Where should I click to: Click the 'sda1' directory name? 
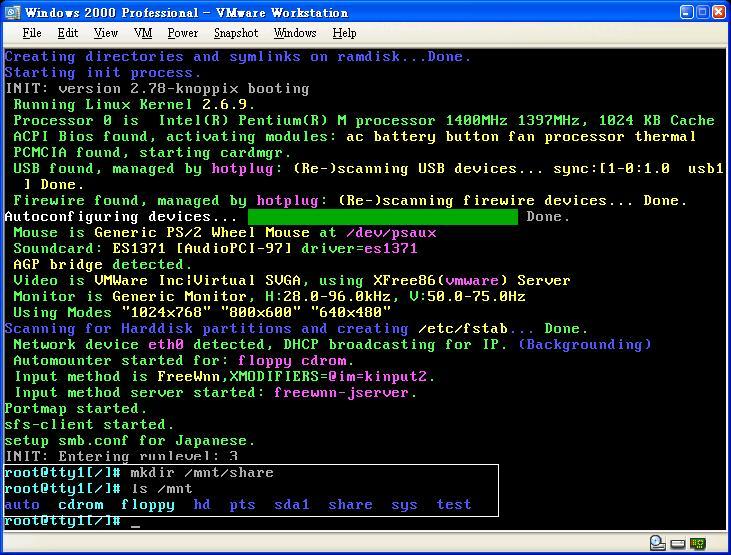coord(292,505)
